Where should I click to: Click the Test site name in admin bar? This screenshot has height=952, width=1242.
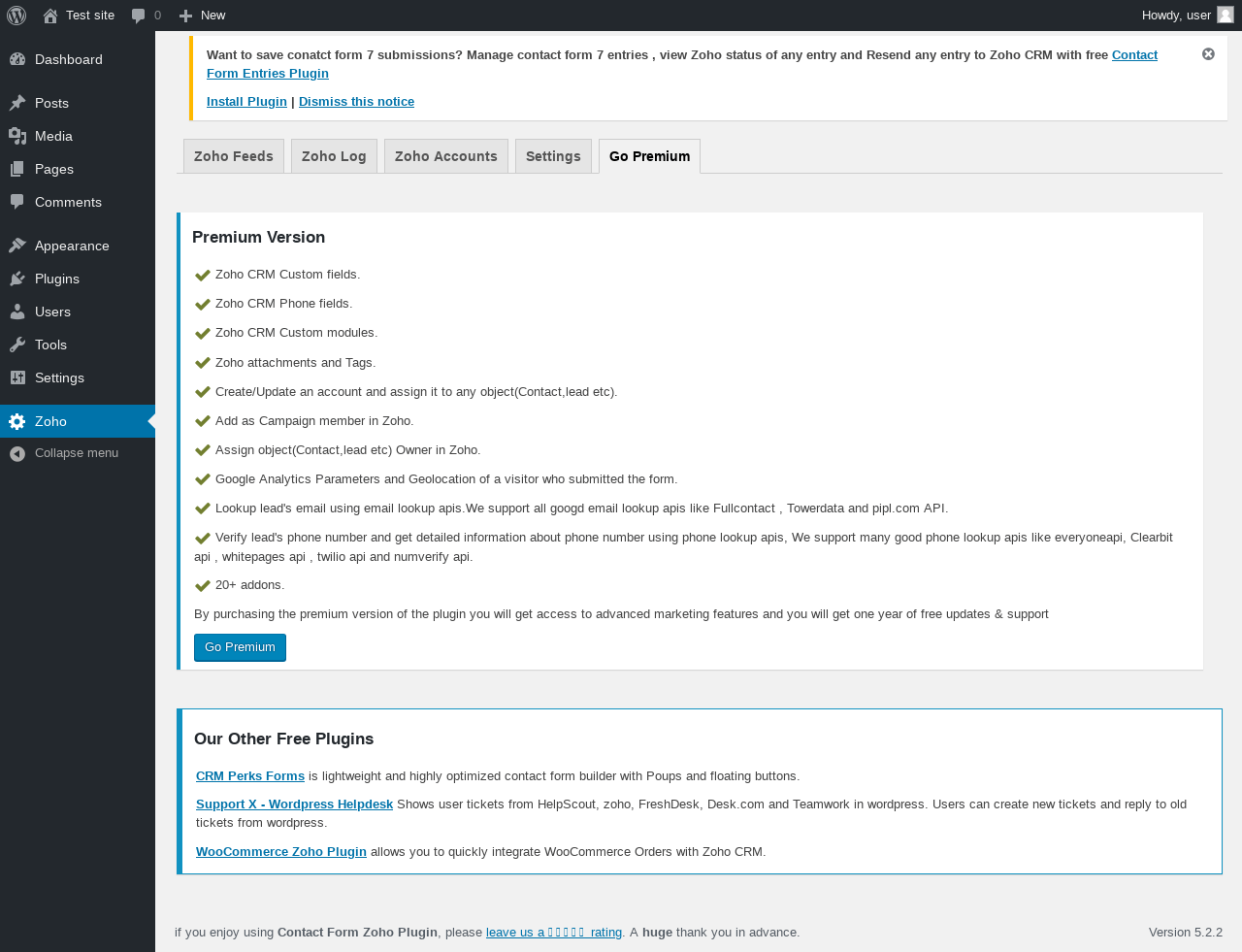point(90,16)
